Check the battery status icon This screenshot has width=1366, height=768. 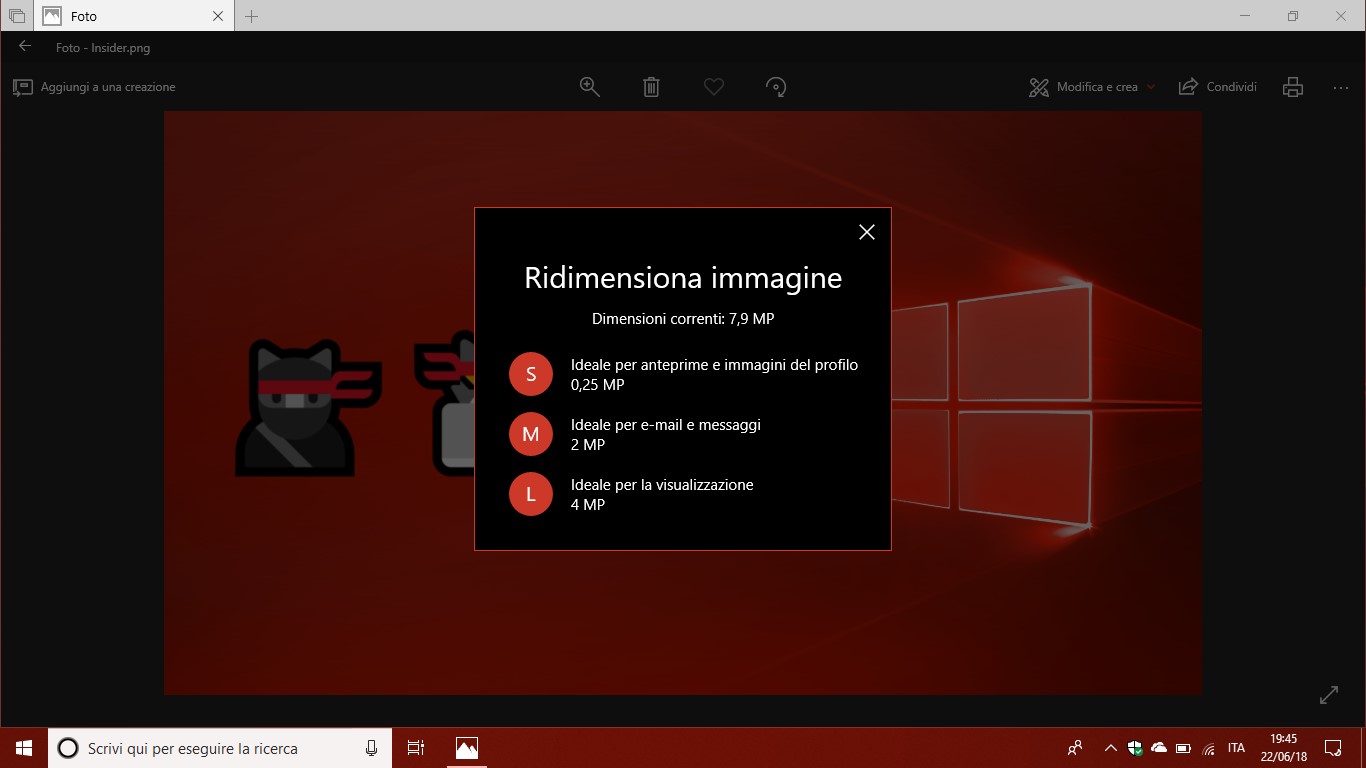pyautogui.click(x=1183, y=748)
